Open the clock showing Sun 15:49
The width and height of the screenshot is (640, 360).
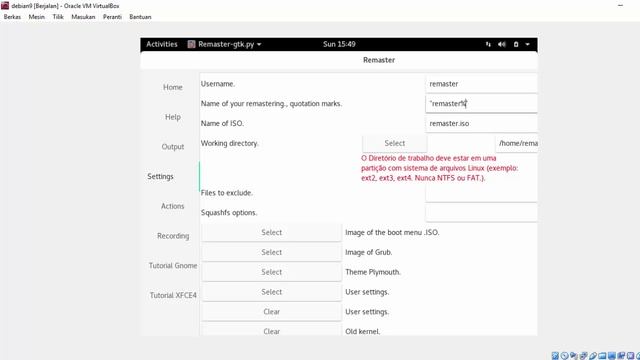coord(339,44)
